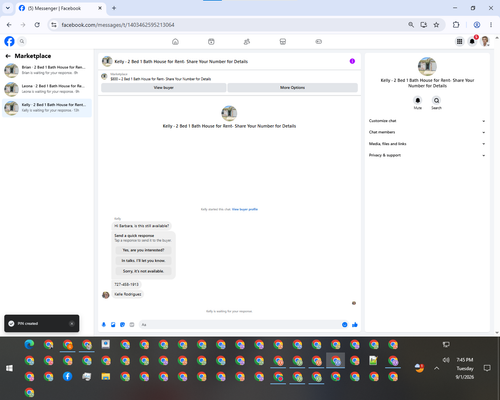Click the More Options button

tap(292, 88)
